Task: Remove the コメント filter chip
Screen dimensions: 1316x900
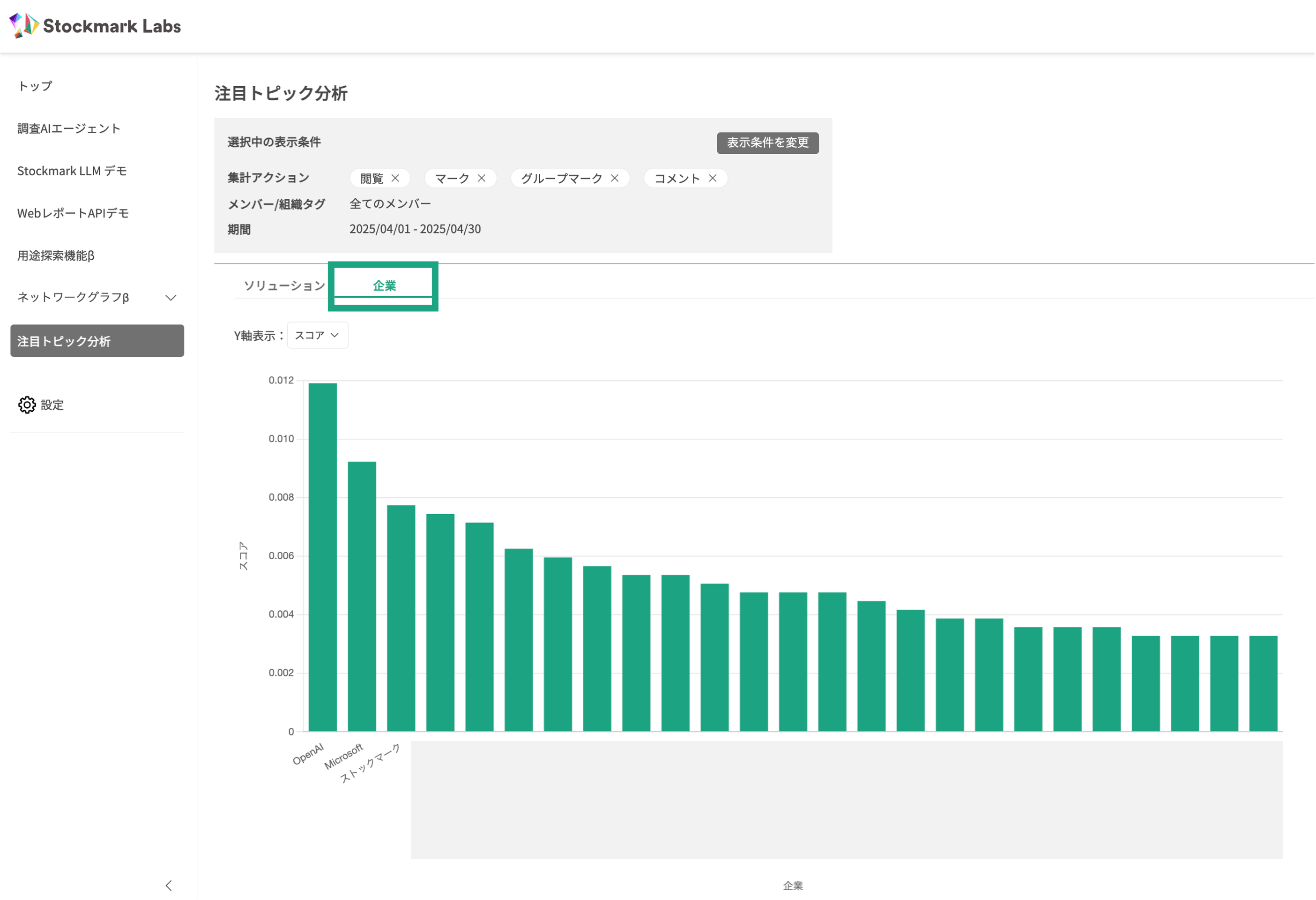Action: click(713, 179)
